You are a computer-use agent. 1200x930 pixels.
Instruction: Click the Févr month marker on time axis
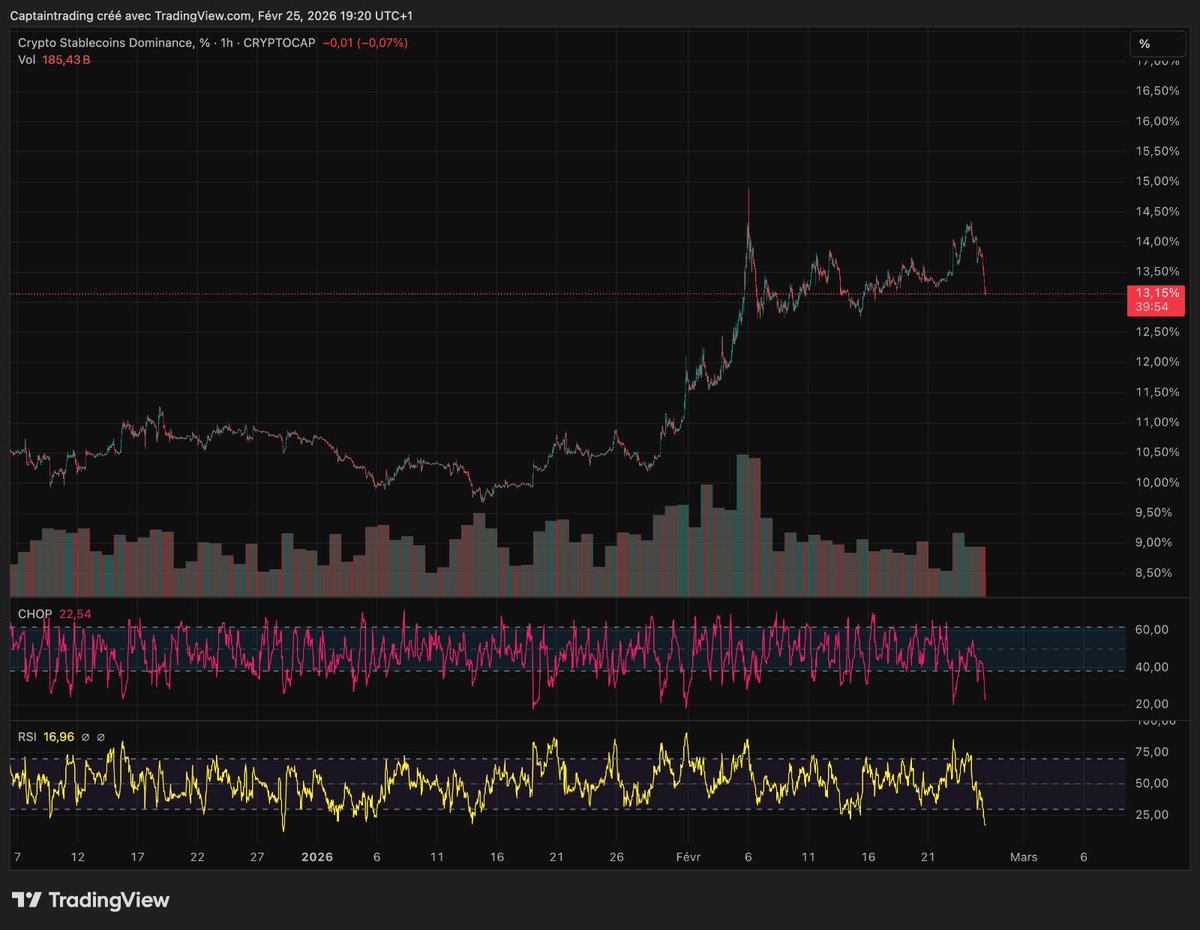(x=688, y=857)
